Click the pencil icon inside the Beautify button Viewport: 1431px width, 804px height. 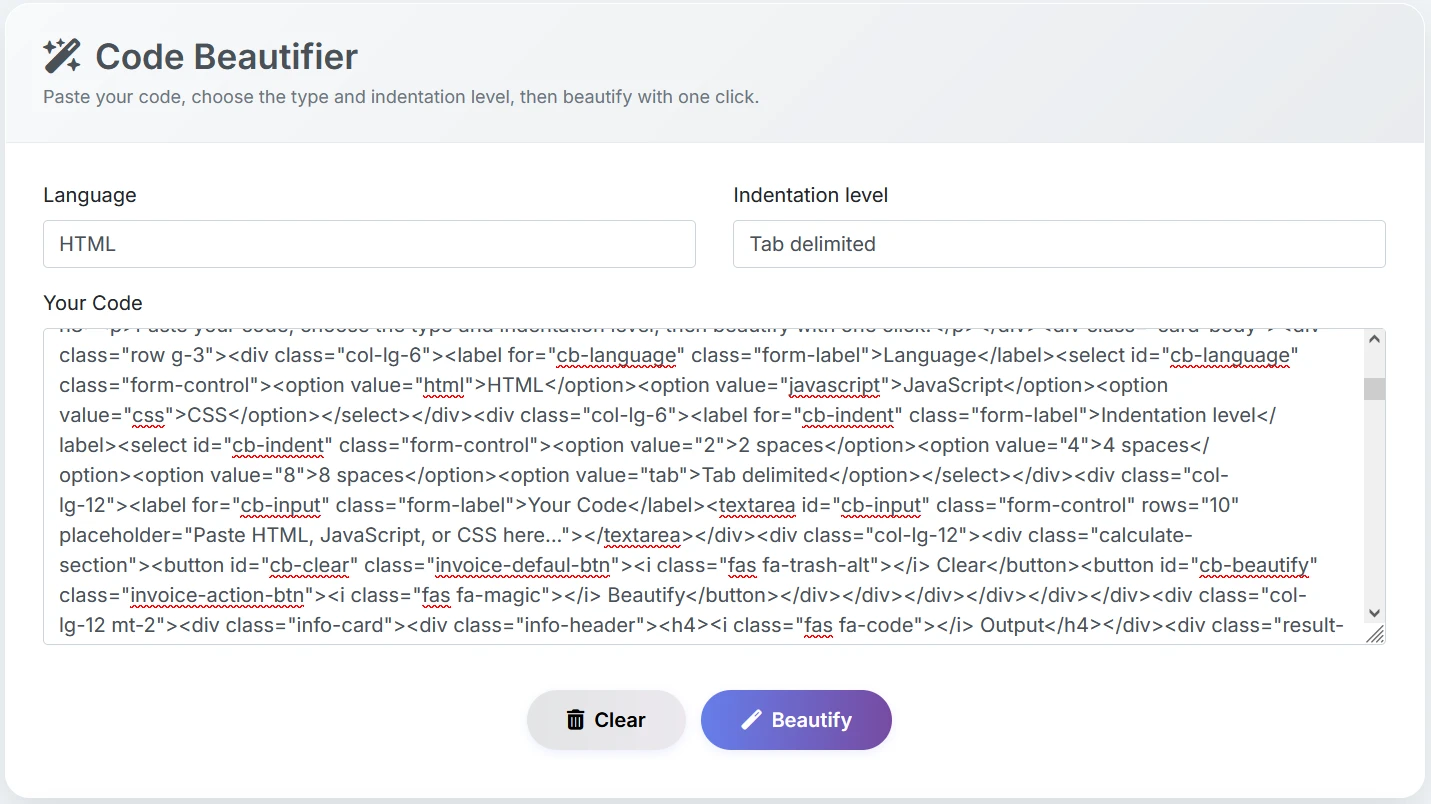point(751,719)
